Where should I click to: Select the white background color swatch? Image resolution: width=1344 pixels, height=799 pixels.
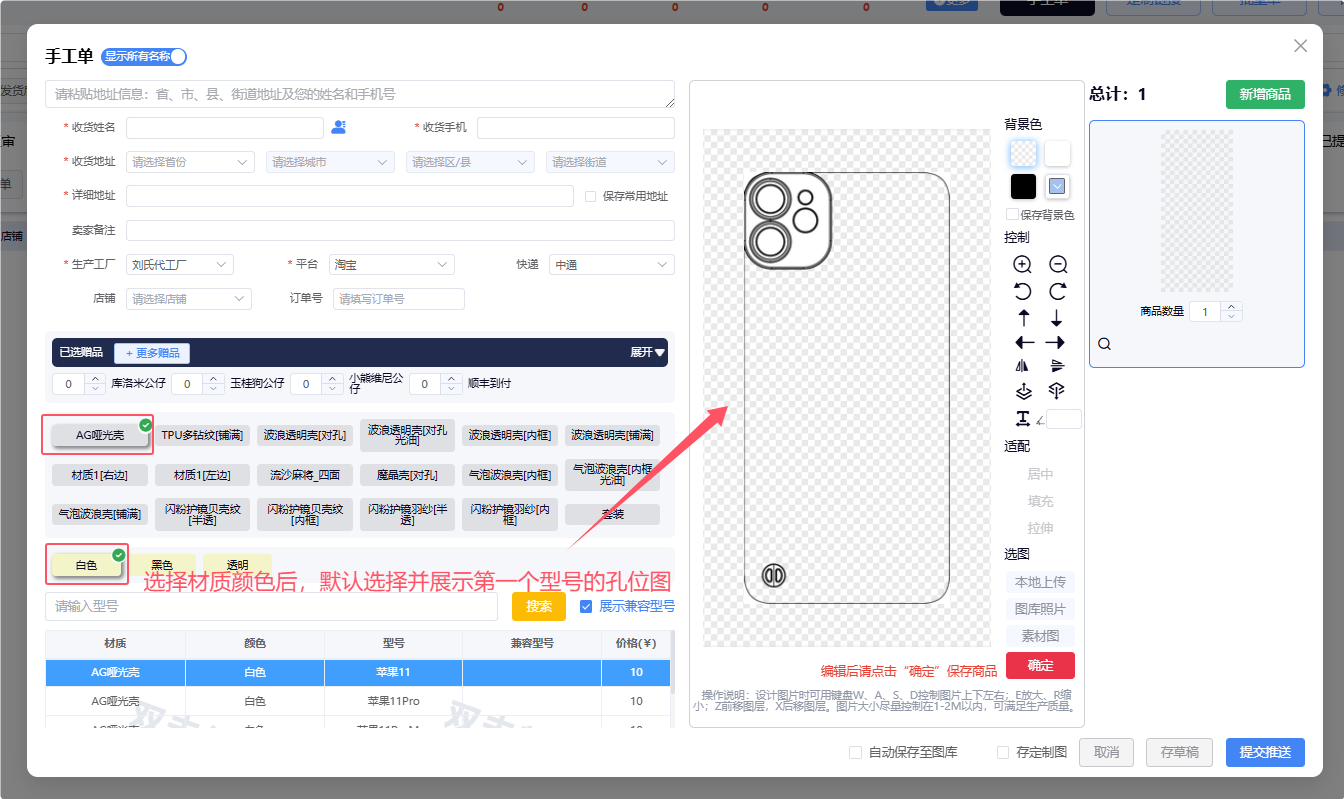coord(1057,153)
